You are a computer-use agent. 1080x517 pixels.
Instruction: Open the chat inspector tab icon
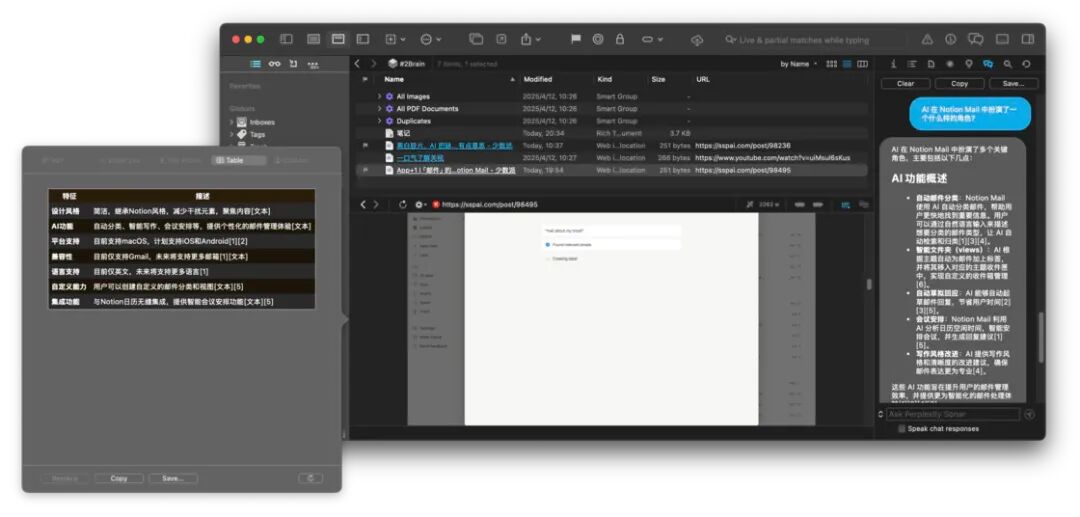[x=988, y=64]
